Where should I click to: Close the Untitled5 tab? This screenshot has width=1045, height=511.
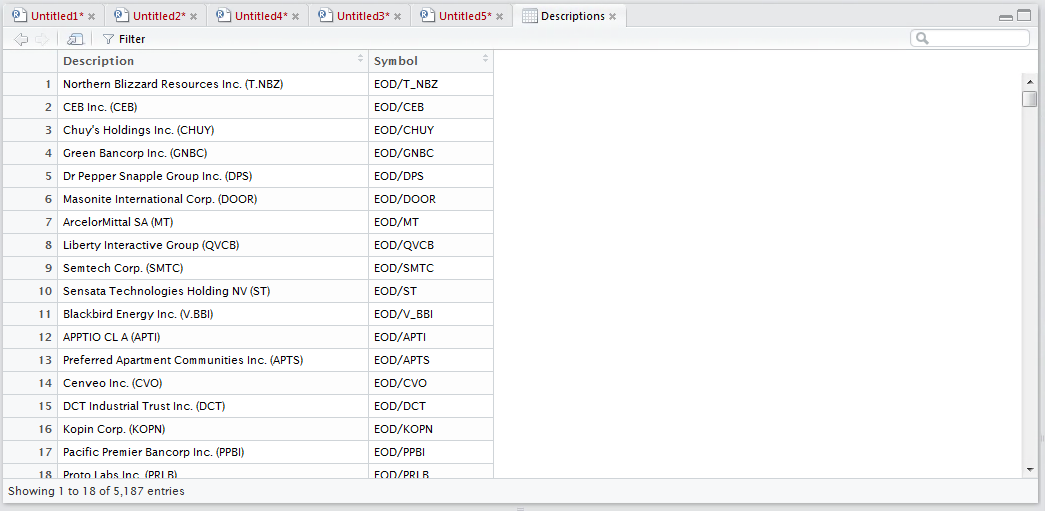point(499,17)
